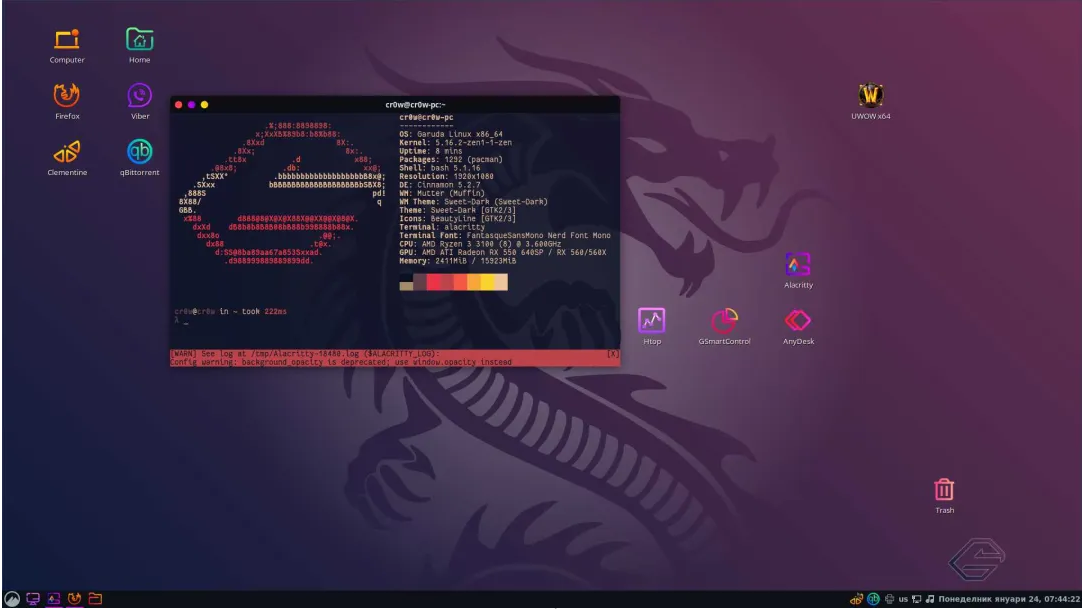Dismiss the Alacritty config warning
Image resolution: width=1086 pixels, height=609 pixels.
(x=612, y=356)
